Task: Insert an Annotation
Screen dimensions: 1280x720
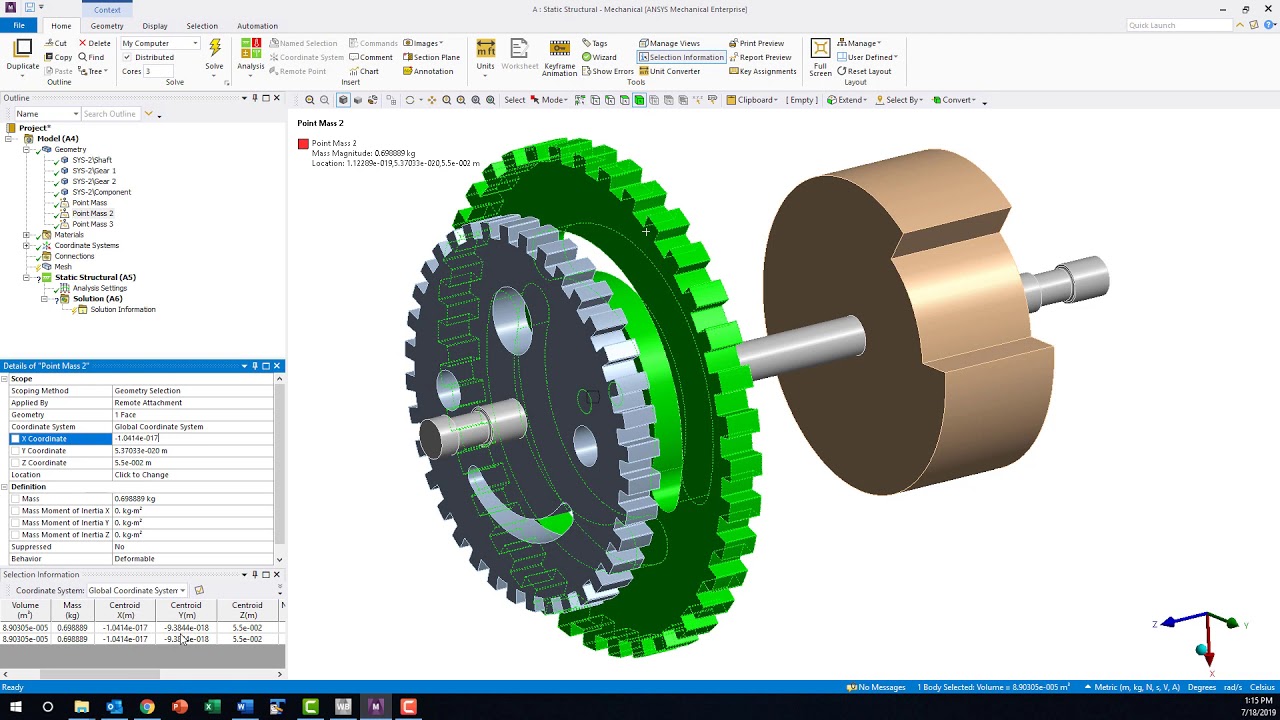Action: pyautogui.click(x=428, y=71)
